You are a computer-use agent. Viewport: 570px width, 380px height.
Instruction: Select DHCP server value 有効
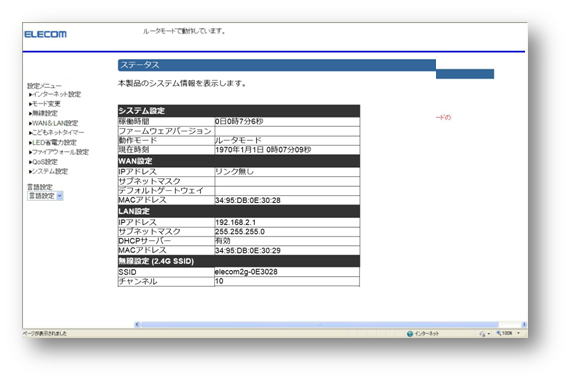click(x=222, y=241)
